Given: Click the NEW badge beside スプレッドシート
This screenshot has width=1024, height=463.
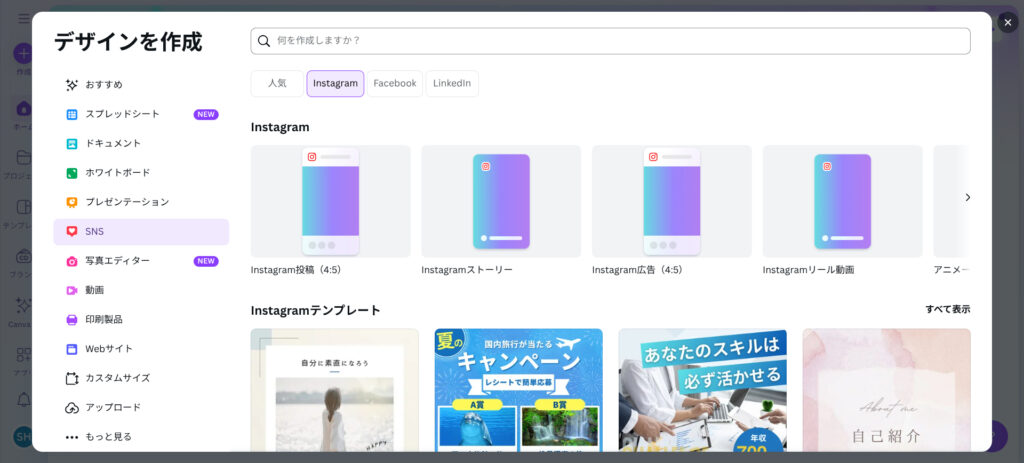Looking at the screenshot, I should 206,114.
